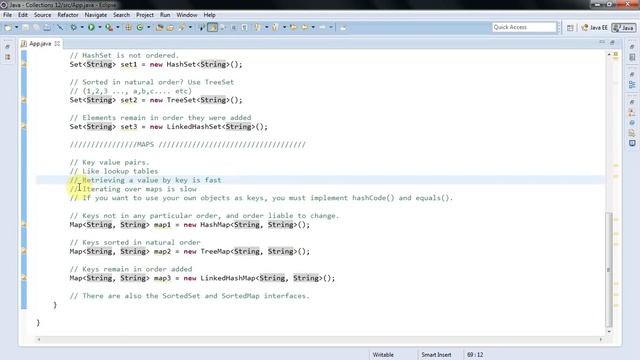
Task: Open the Window menu
Action: (x=187, y=15)
